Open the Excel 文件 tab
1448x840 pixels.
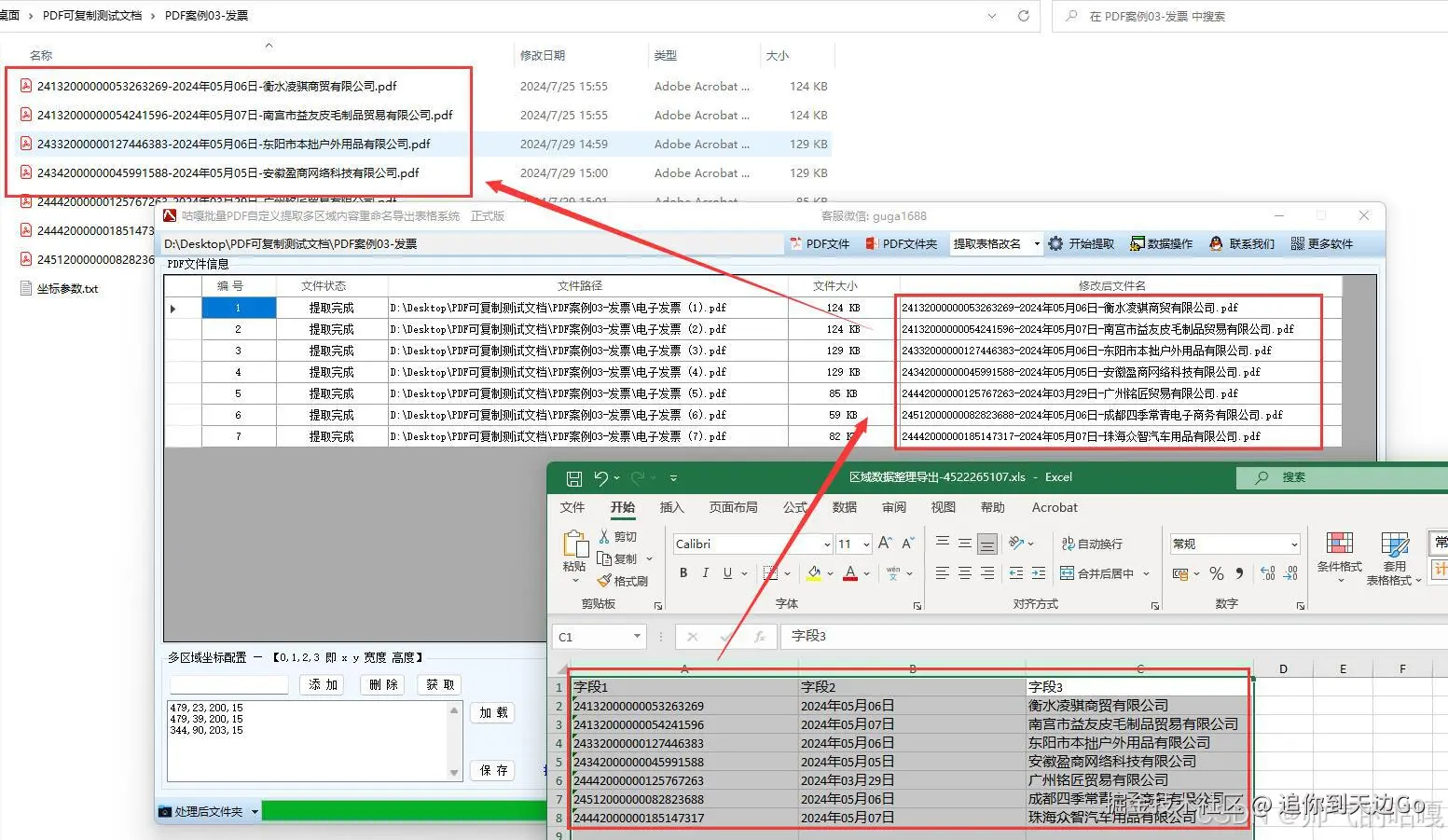(x=572, y=508)
